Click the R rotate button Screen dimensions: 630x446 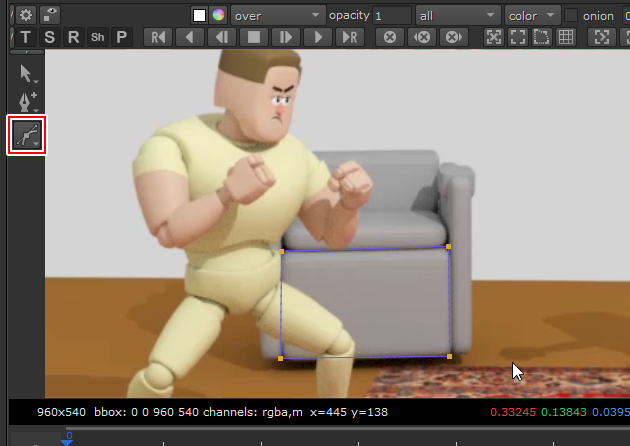73,37
